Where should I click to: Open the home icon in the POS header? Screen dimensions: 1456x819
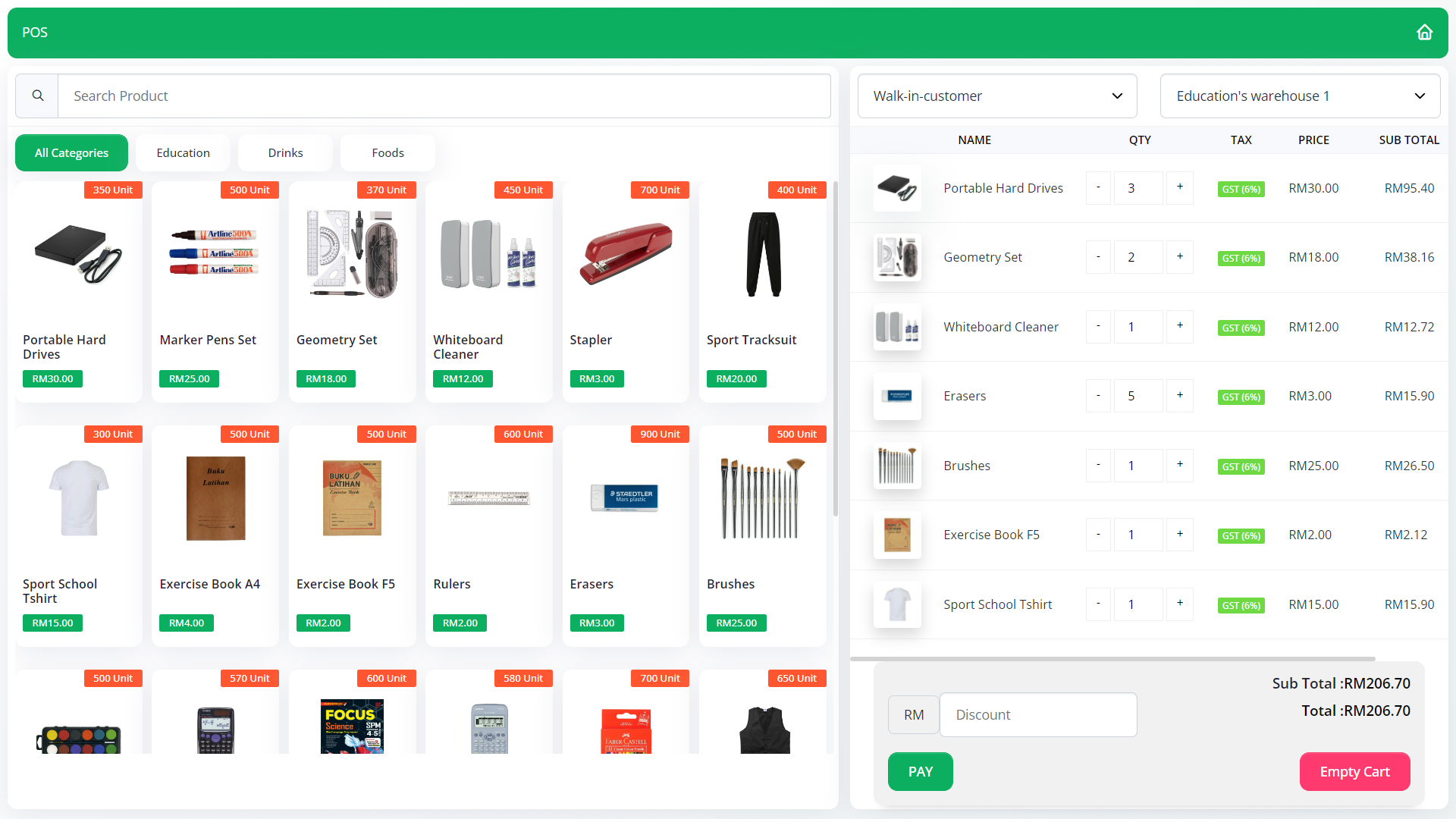pos(1424,33)
